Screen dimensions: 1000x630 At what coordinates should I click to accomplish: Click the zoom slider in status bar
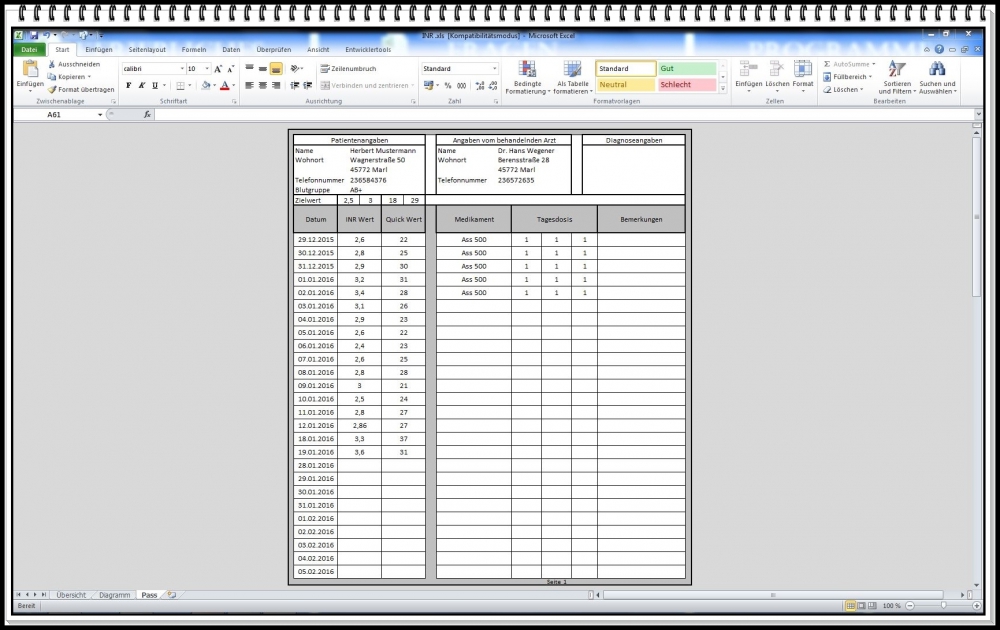(x=943, y=606)
